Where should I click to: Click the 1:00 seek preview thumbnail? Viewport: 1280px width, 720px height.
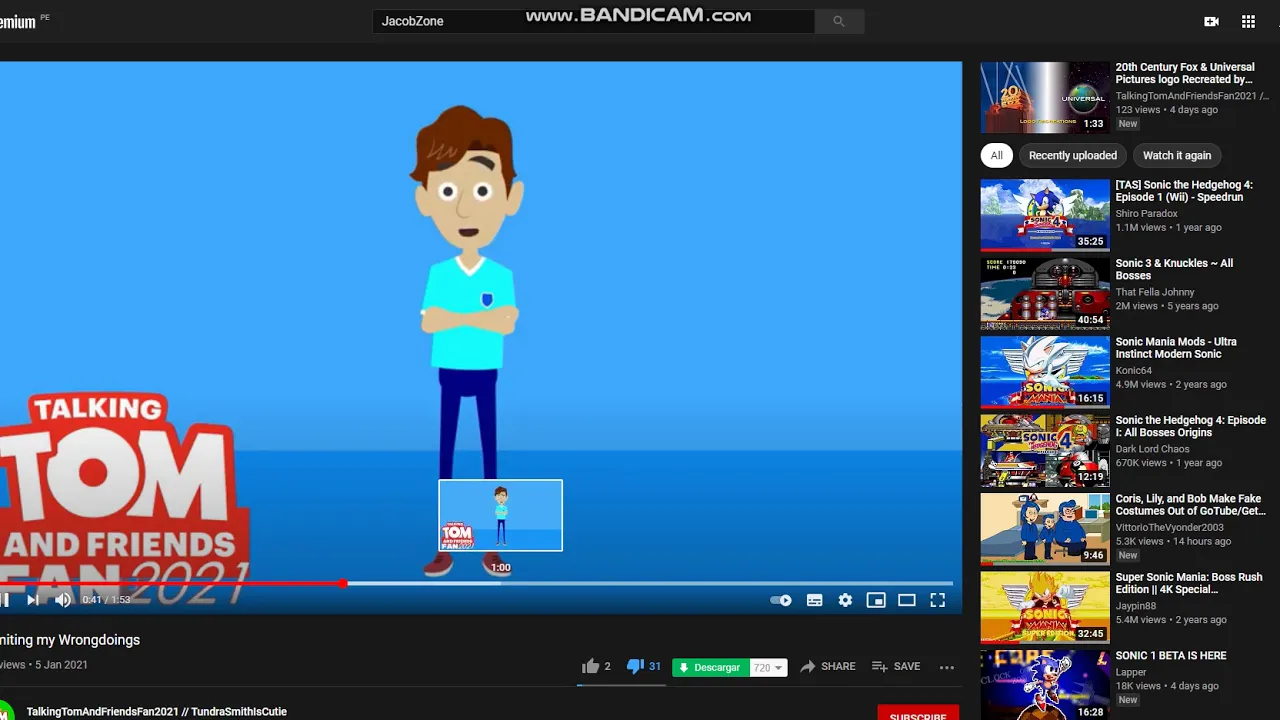pos(501,515)
